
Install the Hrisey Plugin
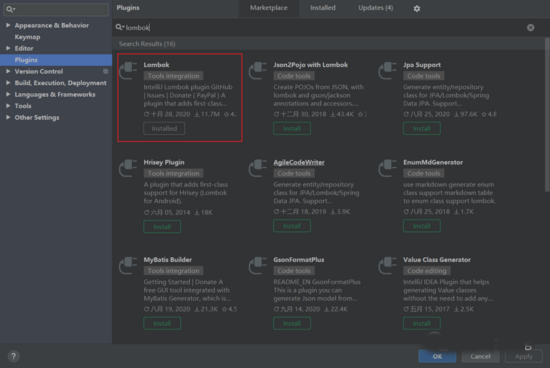(x=162, y=227)
